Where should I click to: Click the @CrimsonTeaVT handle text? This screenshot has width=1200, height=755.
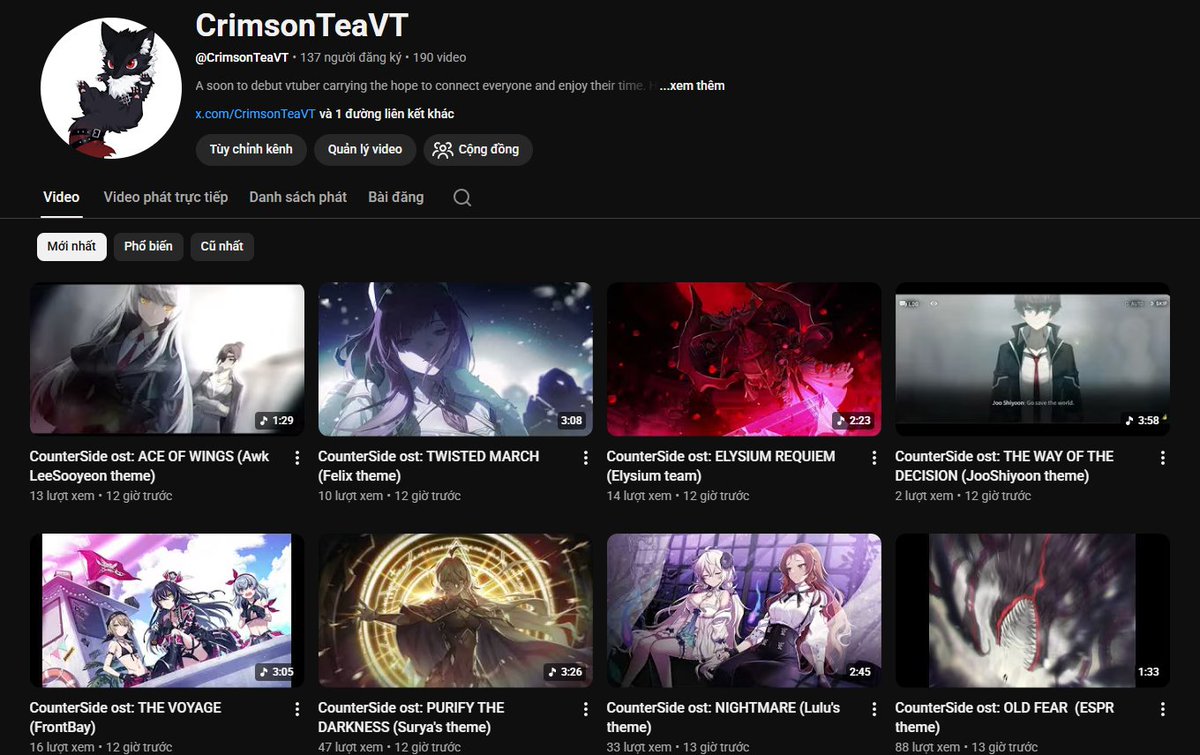tap(242, 58)
